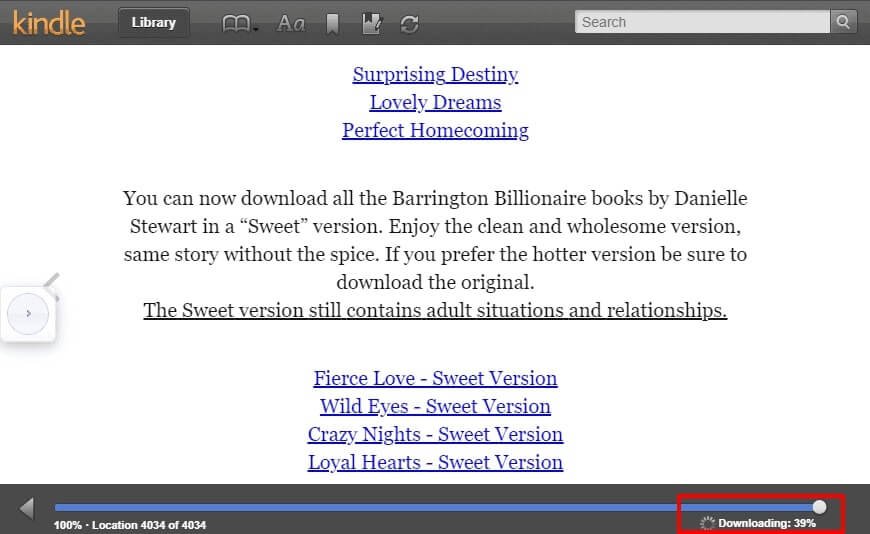Click the magnifier search button
The width and height of the screenshot is (870, 534).
point(843,22)
